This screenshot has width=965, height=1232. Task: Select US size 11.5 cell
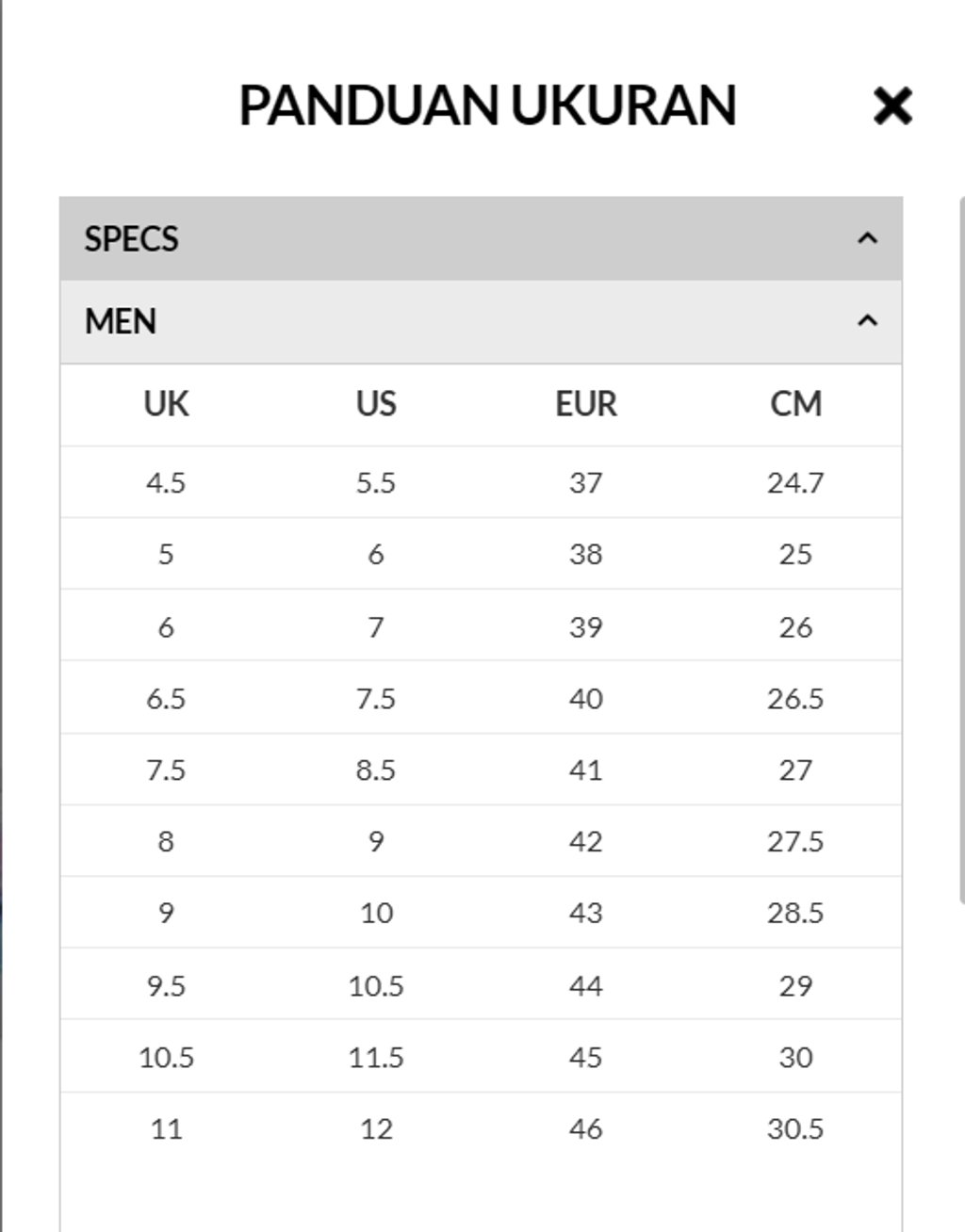[376, 1057]
